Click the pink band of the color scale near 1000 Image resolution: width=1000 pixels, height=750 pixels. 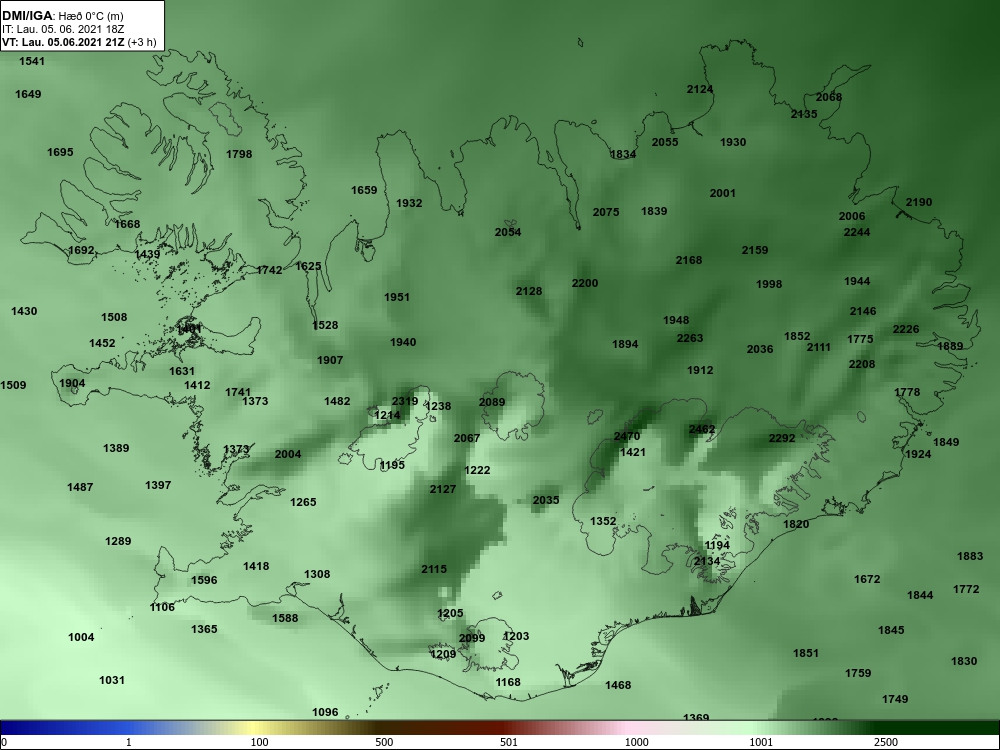(628, 728)
